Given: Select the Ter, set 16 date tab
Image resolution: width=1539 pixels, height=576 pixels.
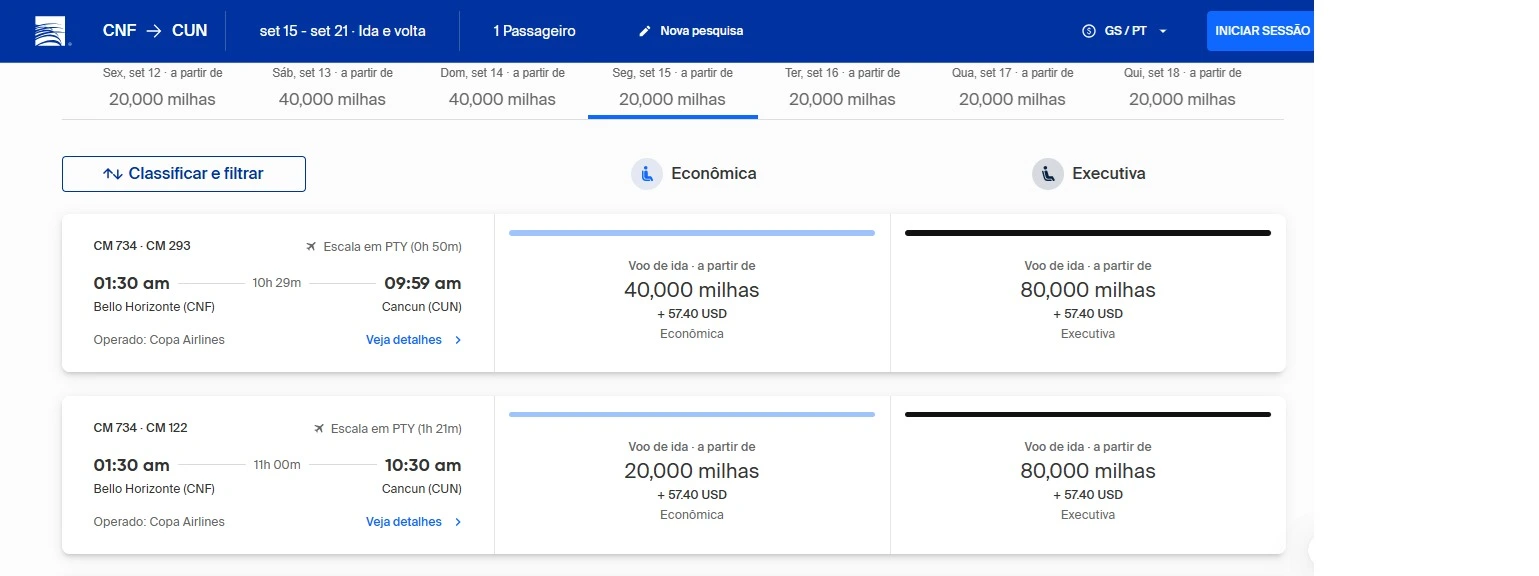Looking at the screenshot, I should [842, 88].
